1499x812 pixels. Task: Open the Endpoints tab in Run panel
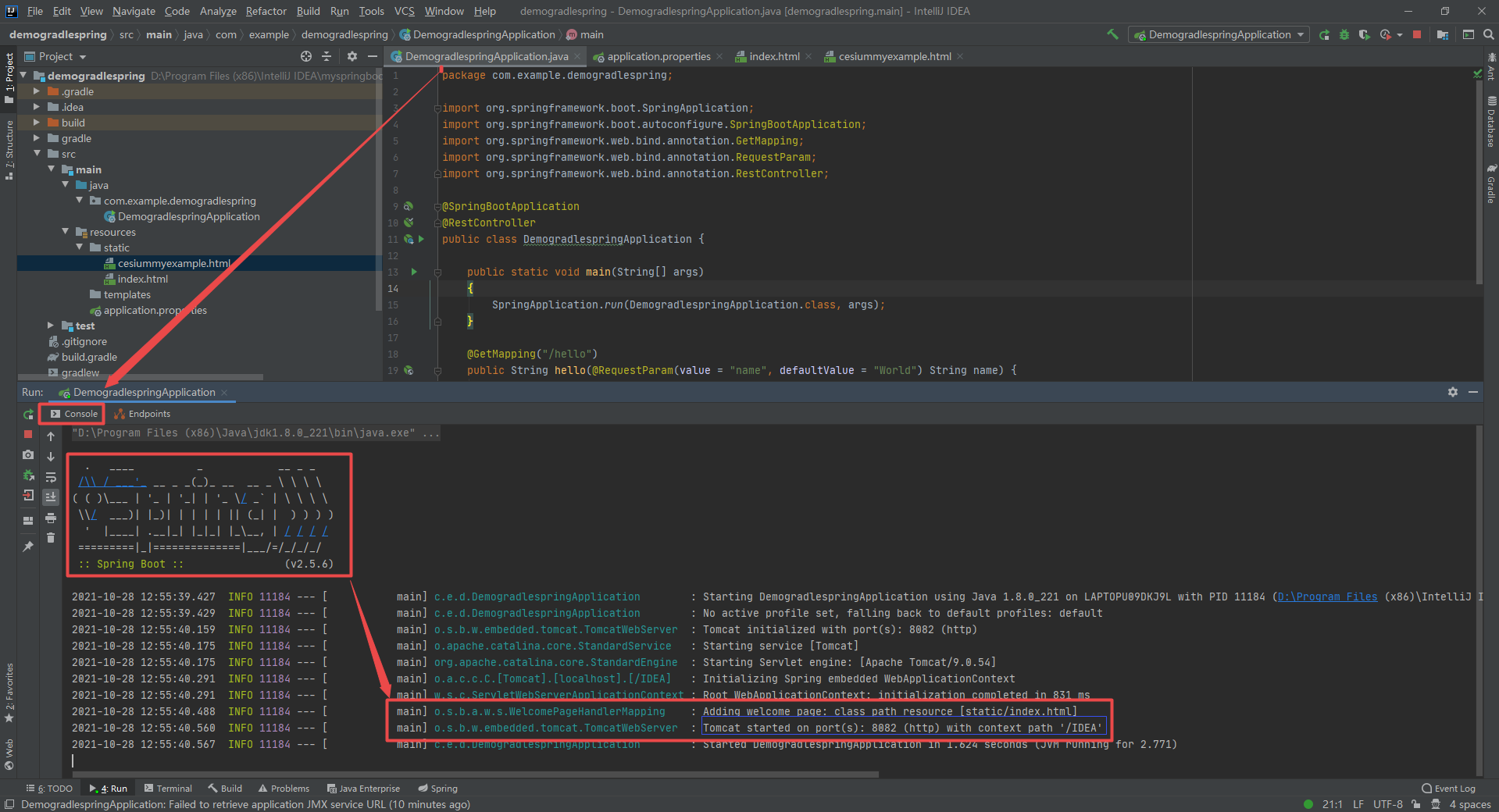coord(142,414)
